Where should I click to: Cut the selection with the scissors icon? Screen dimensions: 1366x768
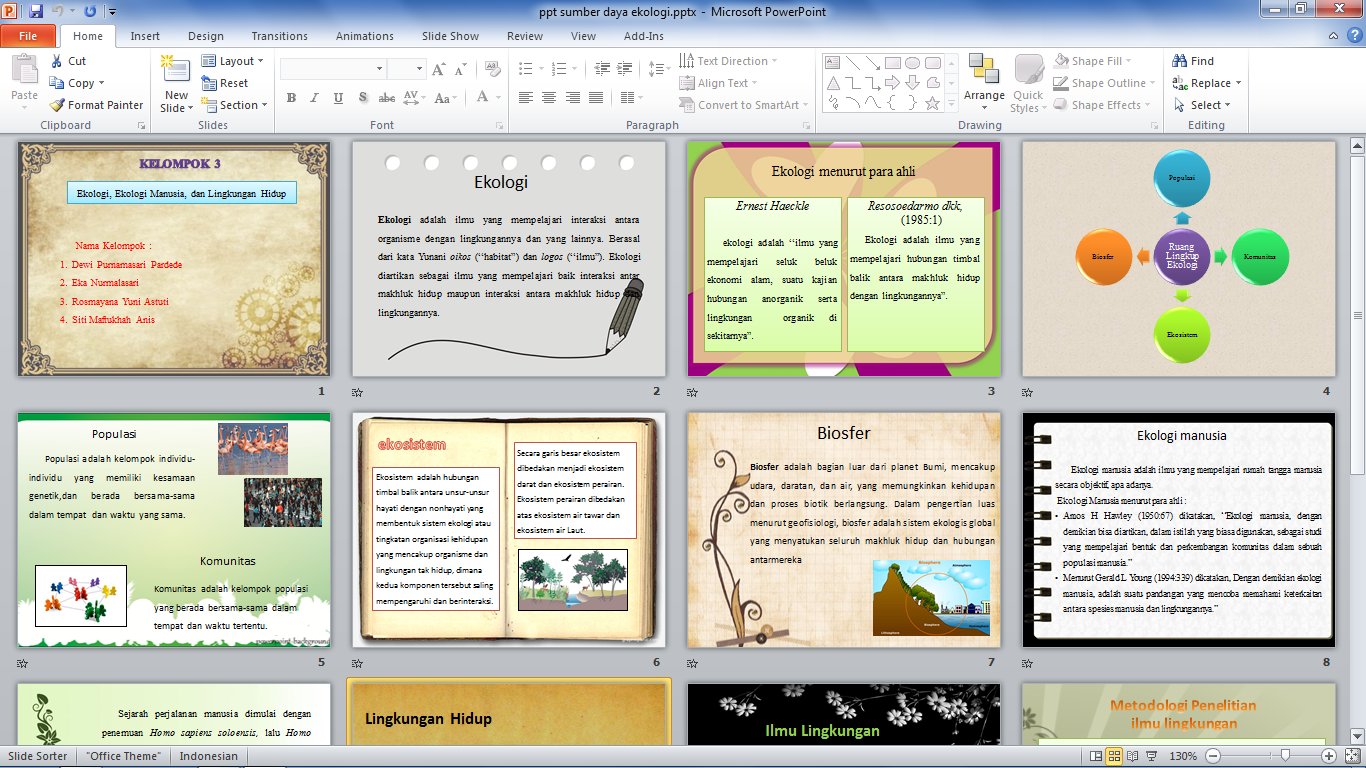(56, 61)
